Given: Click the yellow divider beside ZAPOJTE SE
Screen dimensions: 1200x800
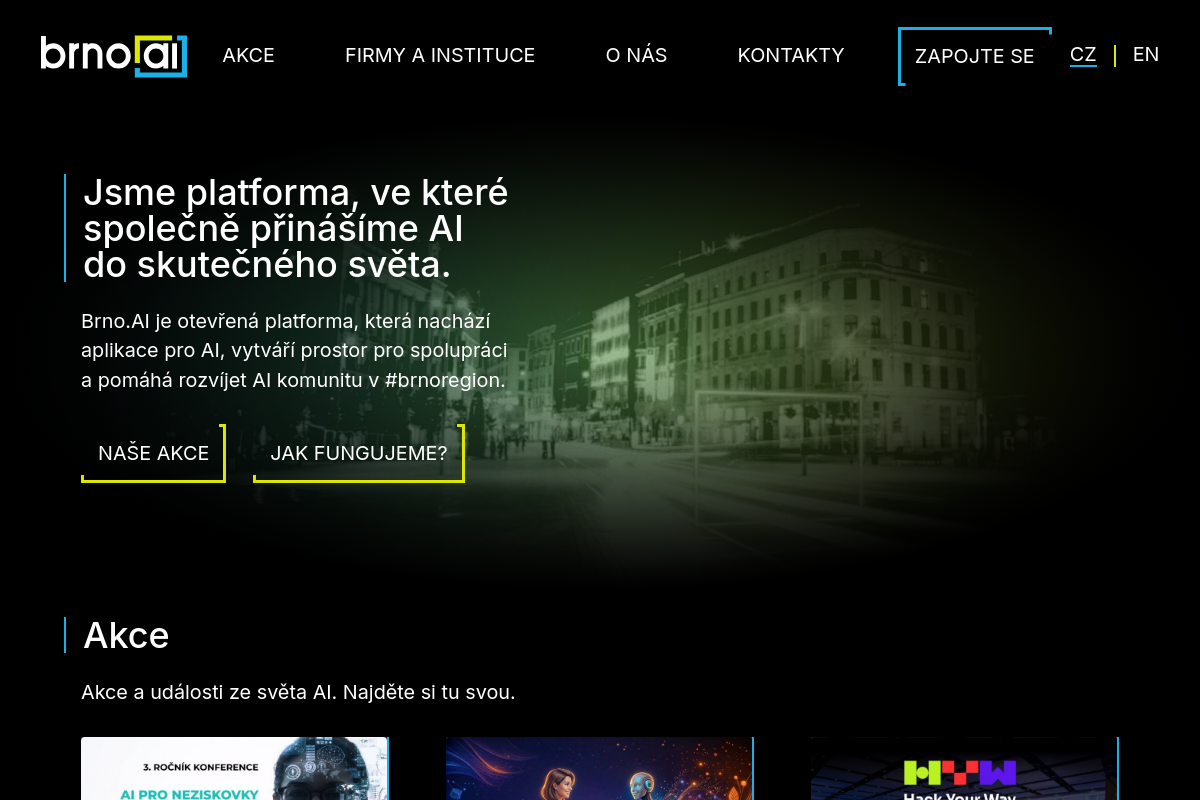Looking at the screenshot, I should coord(1114,55).
